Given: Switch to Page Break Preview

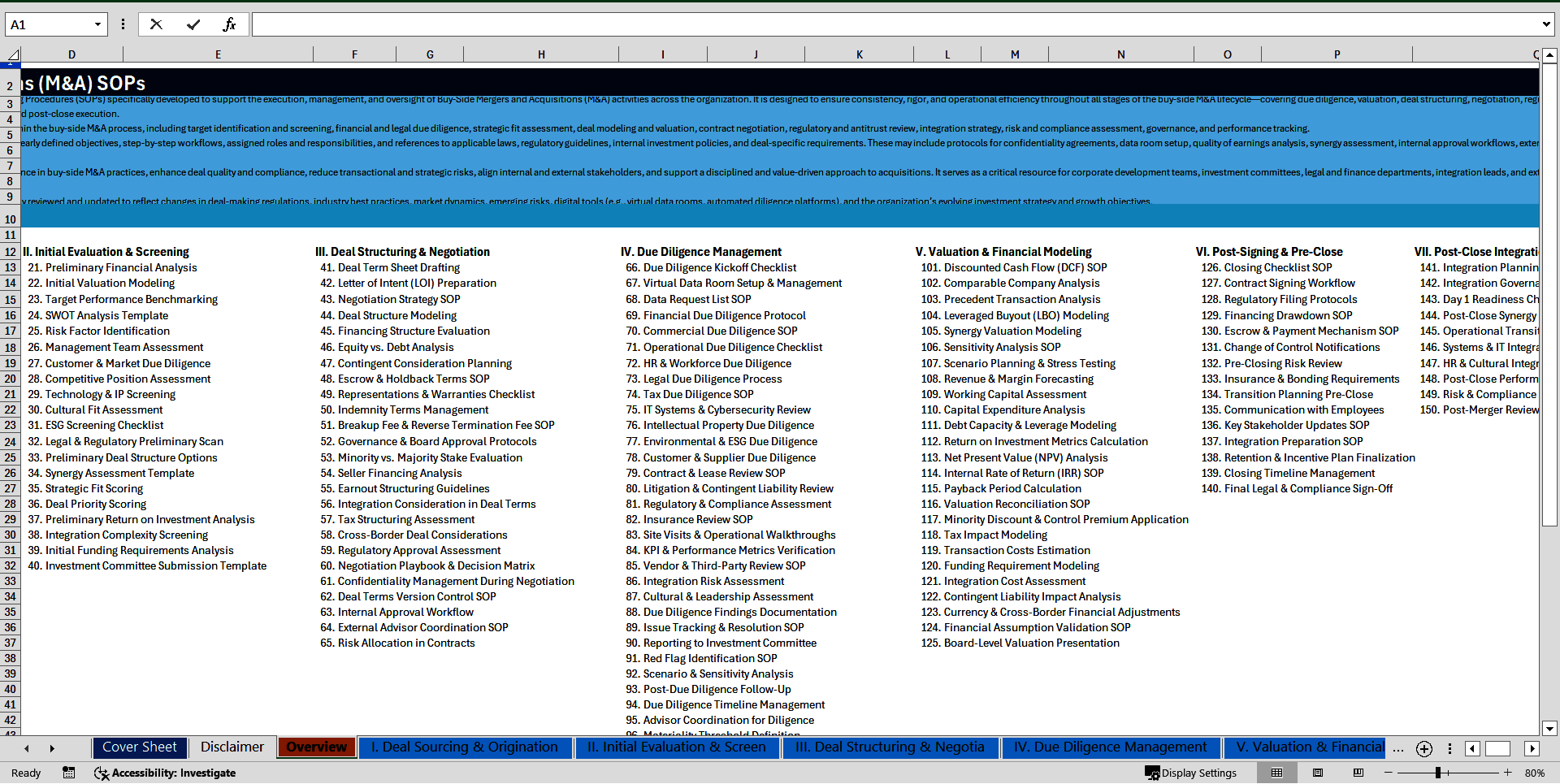Looking at the screenshot, I should (1358, 773).
